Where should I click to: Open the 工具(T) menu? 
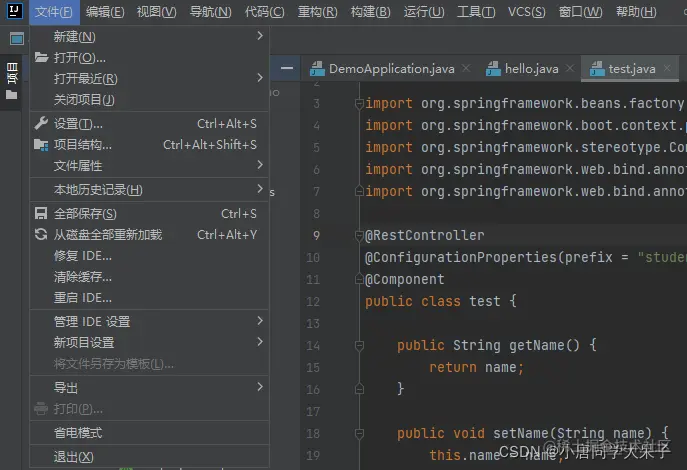click(476, 12)
